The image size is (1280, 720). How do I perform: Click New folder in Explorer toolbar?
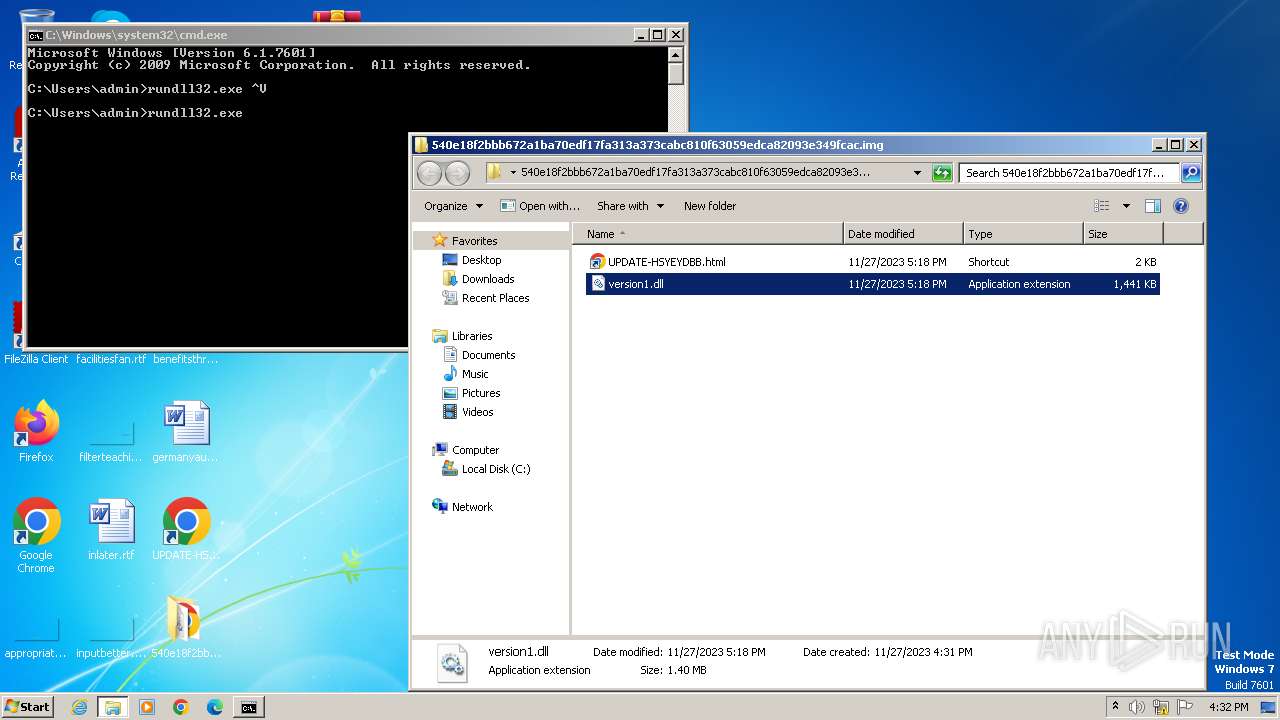710,206
